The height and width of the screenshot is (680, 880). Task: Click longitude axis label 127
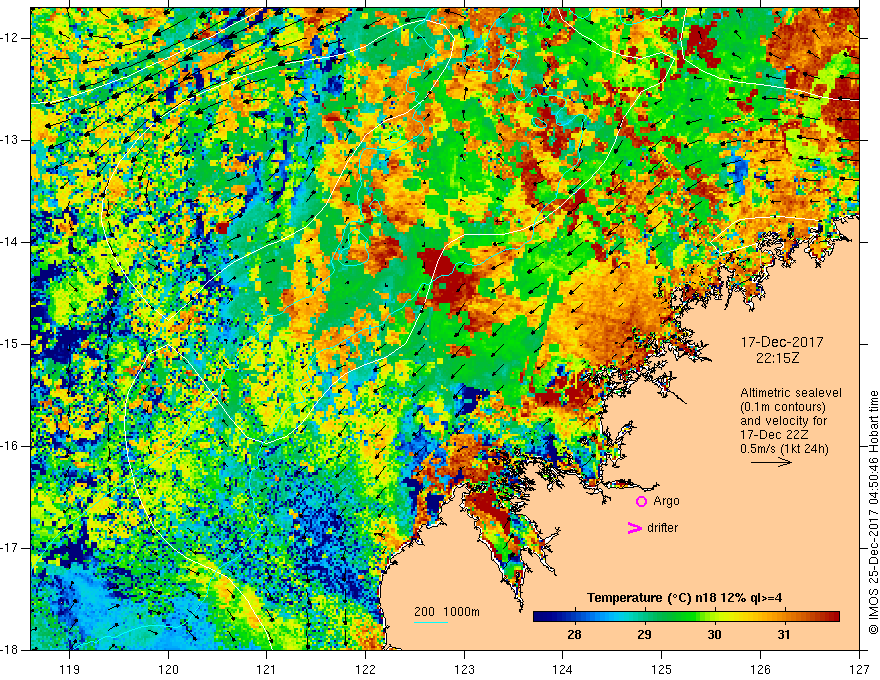pyautogui.click(x=859, y=670)
